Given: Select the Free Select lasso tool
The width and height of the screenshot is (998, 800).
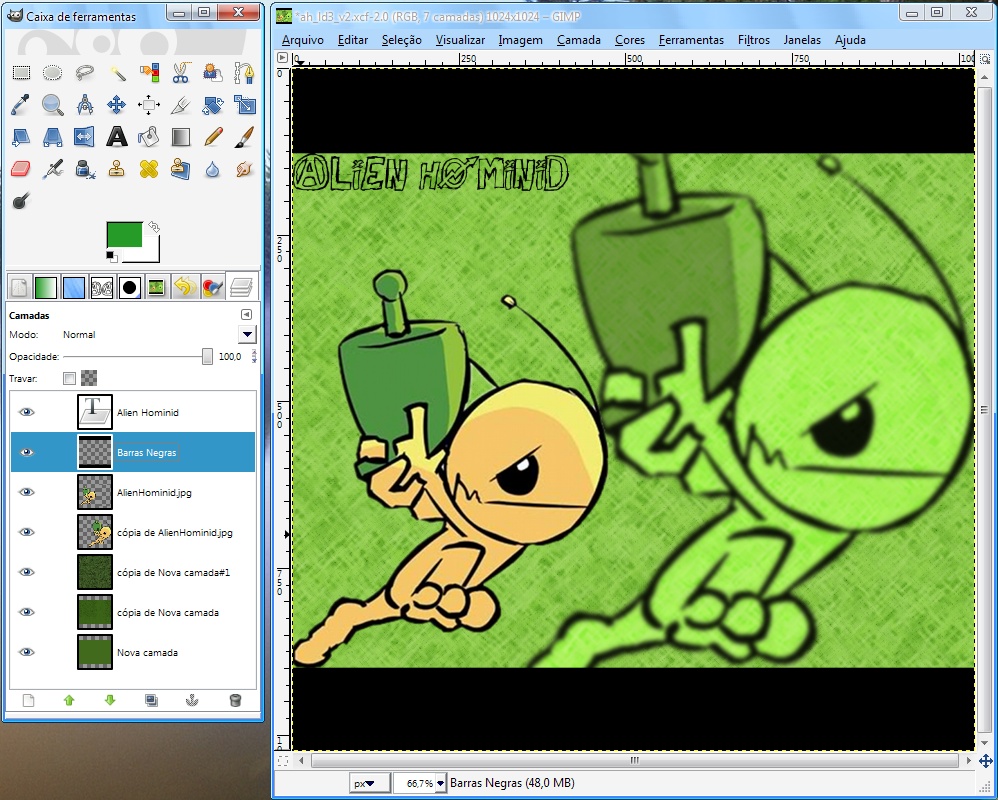Looking at the screenshot, I should pos(85,73).
